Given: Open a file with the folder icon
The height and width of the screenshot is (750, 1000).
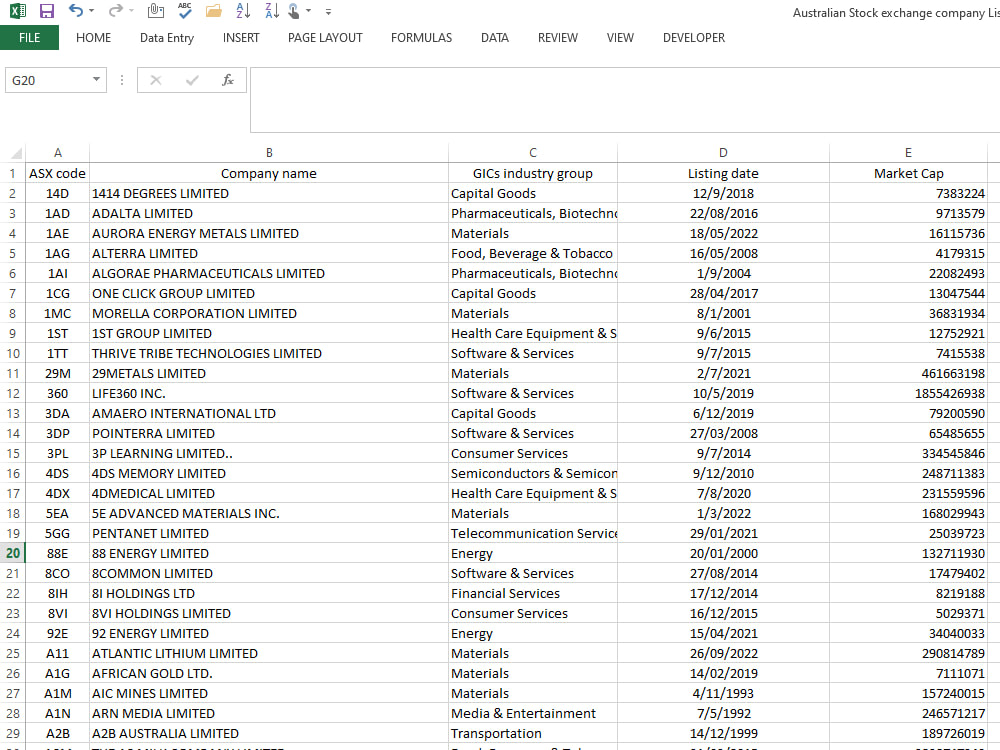Looking at the screenshot, I should (x=214, y=11).
